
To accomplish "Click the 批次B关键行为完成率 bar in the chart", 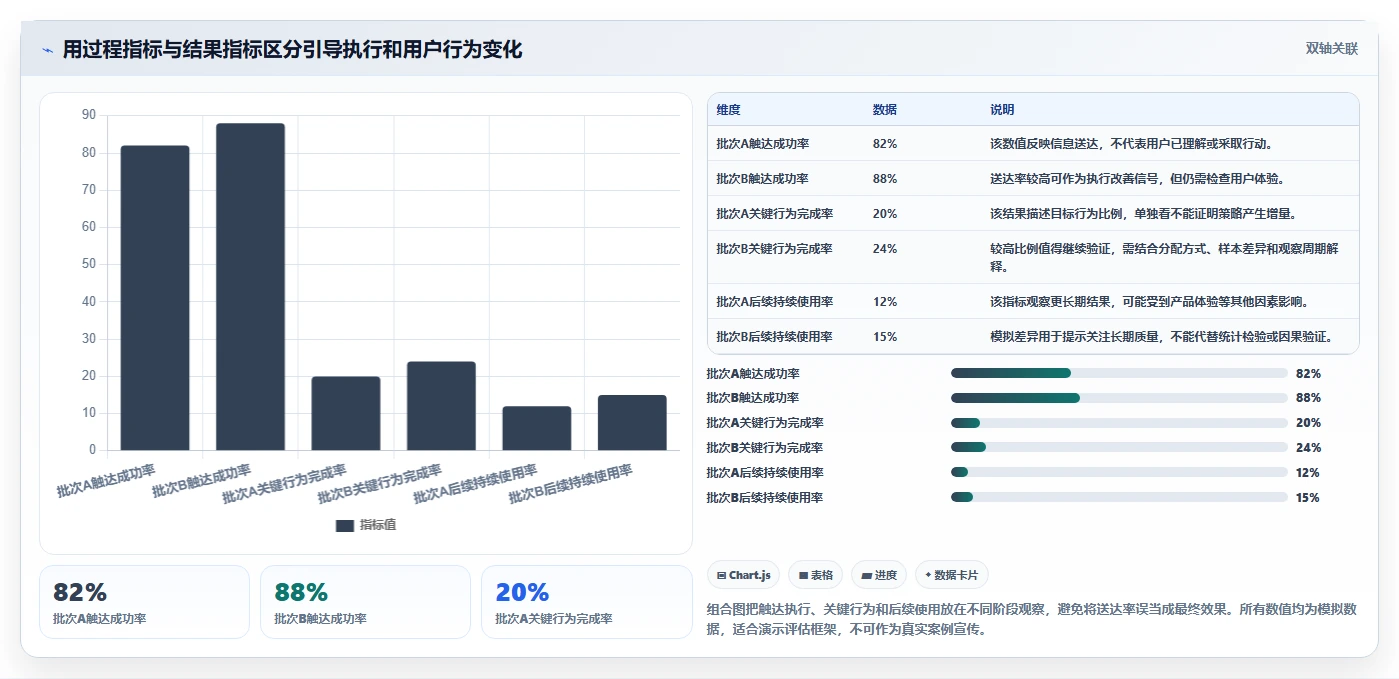I will [x=441, y=406].
